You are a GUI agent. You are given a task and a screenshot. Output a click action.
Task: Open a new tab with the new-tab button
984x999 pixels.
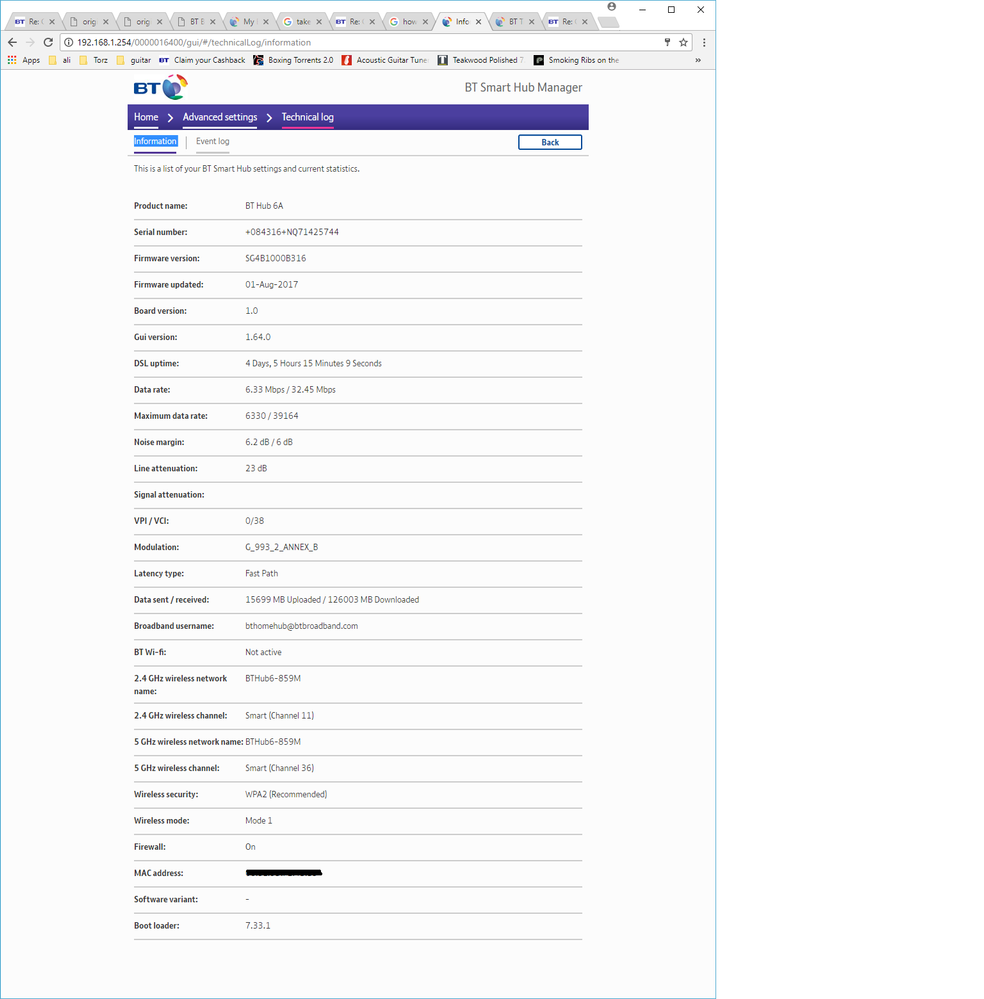coord(609,22)
